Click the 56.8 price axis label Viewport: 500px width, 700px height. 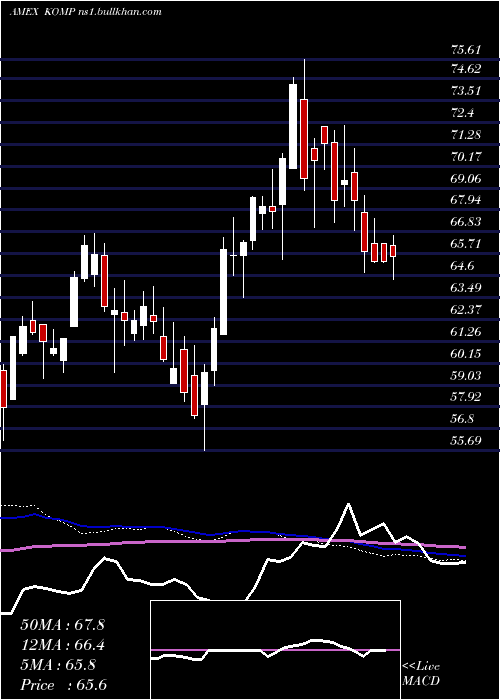462,420
